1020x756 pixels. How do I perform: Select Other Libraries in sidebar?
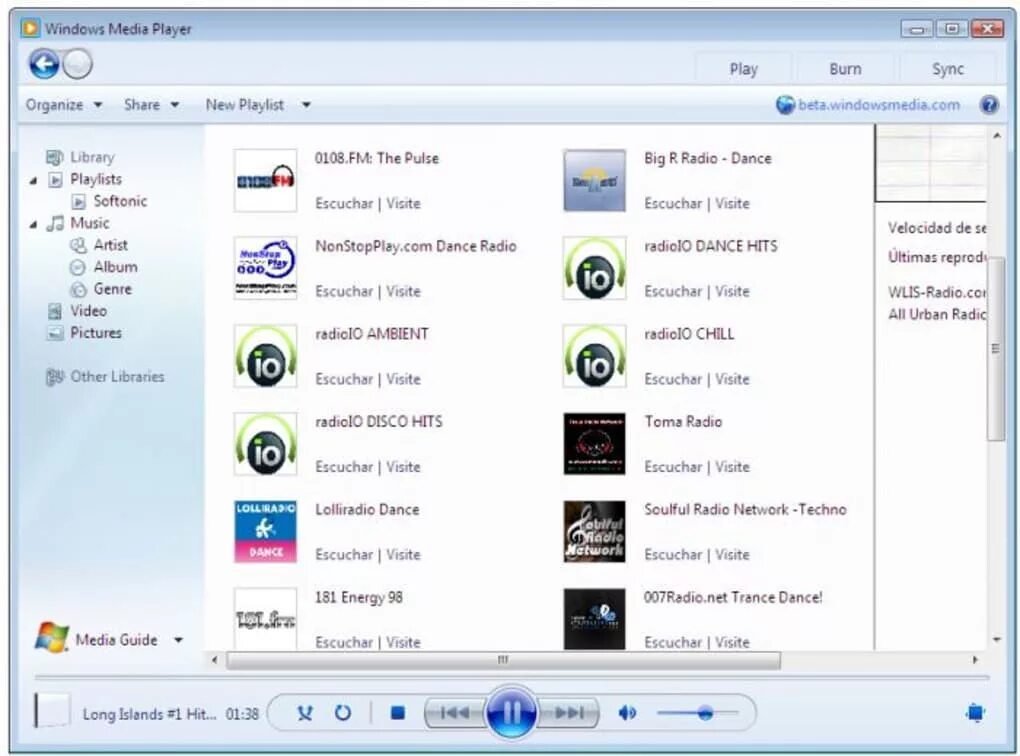[x=117, y=377]
